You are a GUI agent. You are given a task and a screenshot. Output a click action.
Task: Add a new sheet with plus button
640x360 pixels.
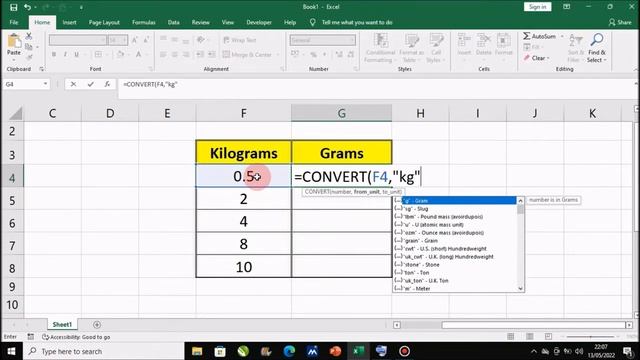click(97, 324)
